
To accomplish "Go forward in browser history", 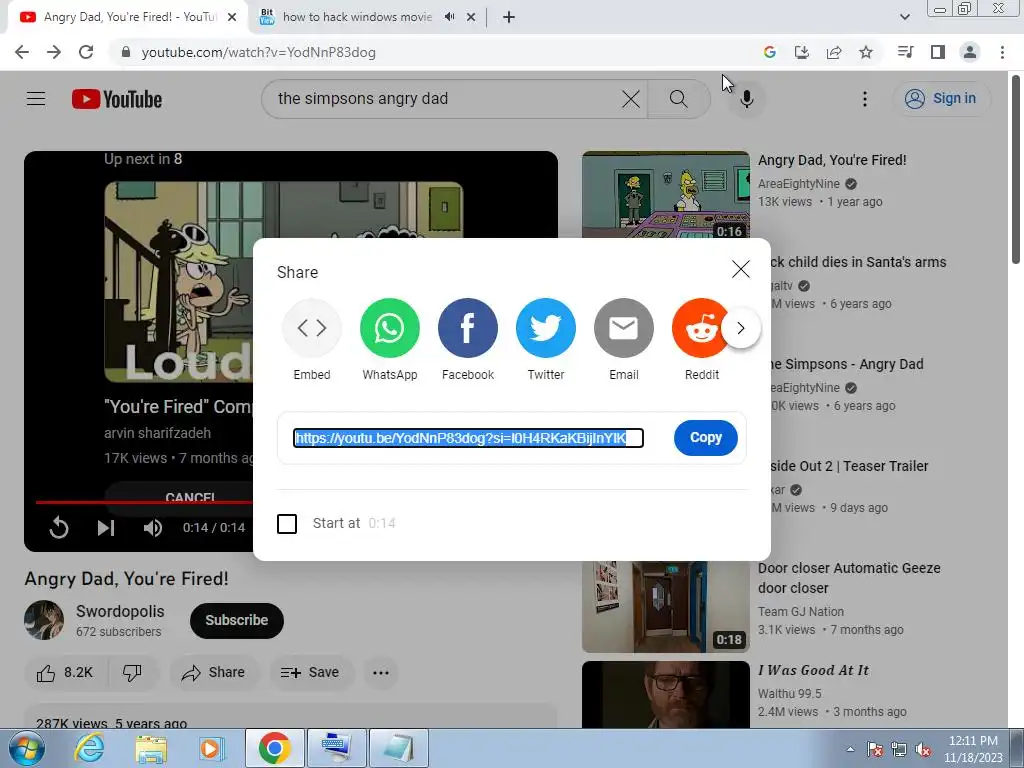I will pos(54,52).
